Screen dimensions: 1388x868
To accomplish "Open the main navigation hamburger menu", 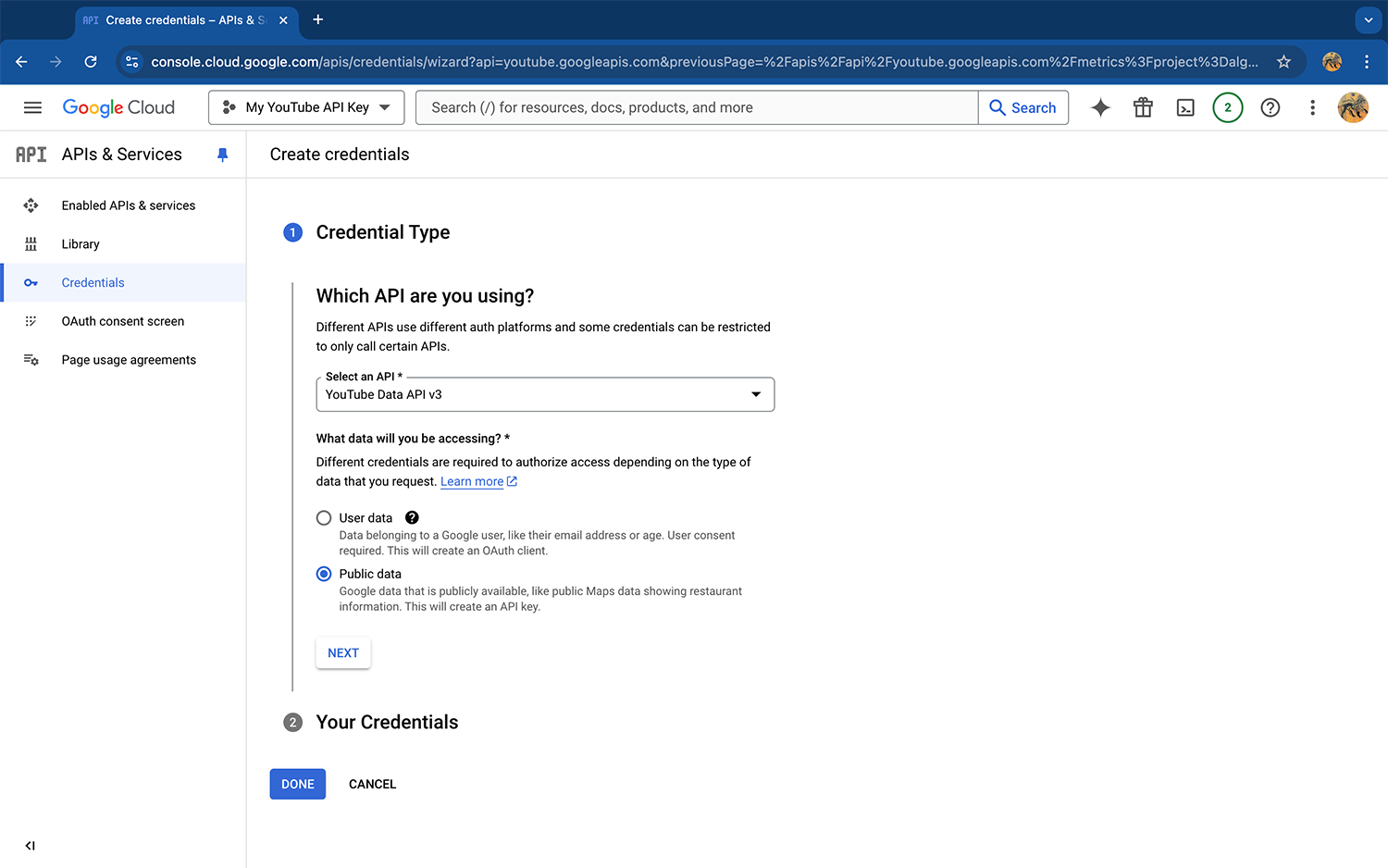I will point(32,107).
